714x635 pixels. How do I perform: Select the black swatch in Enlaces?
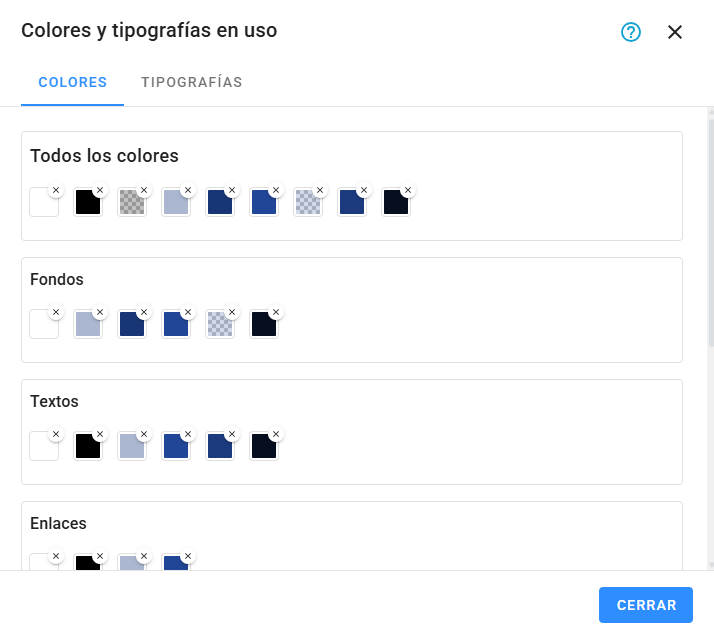coord(87,562)
